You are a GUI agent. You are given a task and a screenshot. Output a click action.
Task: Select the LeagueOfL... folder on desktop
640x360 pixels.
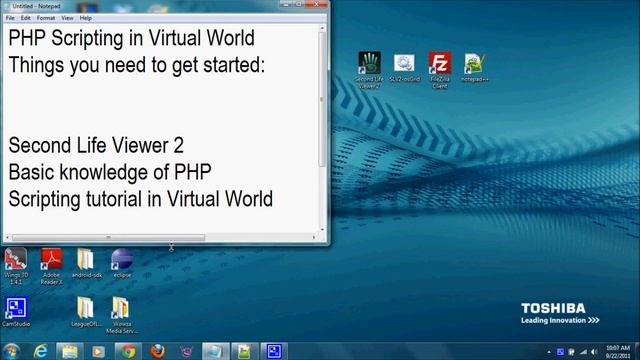pyautogui.click(x=86, y=312)
